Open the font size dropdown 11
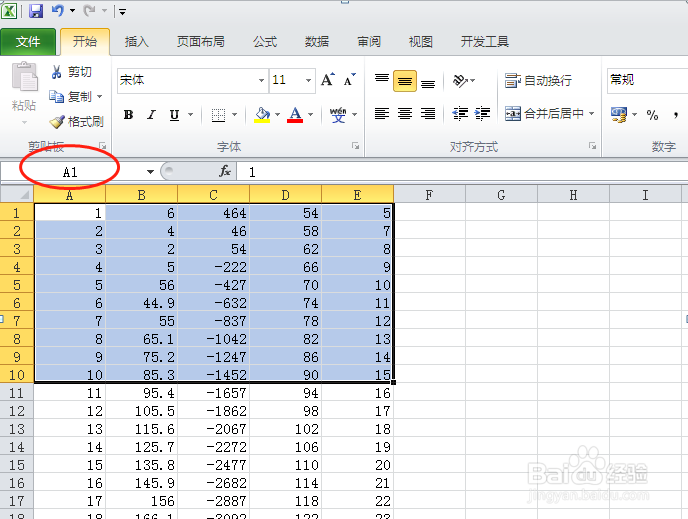This screenshot has height=519, width=688. tap(308, 80)
